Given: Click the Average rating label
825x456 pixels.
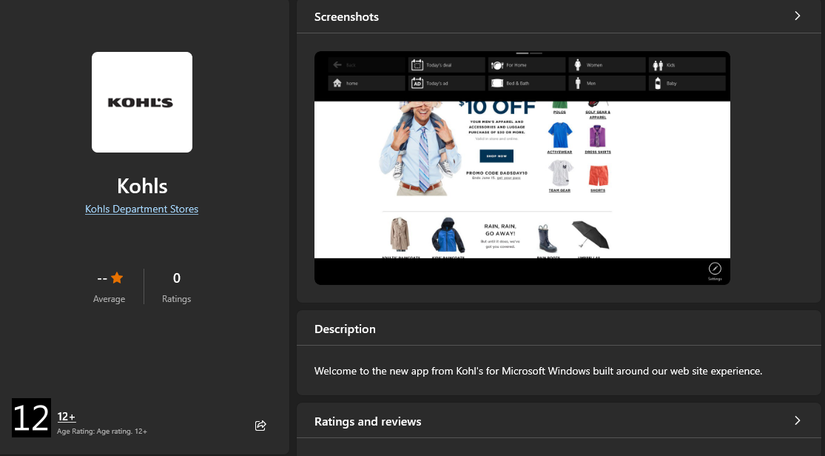Looking at the screenshot, I should click(109, 299).
